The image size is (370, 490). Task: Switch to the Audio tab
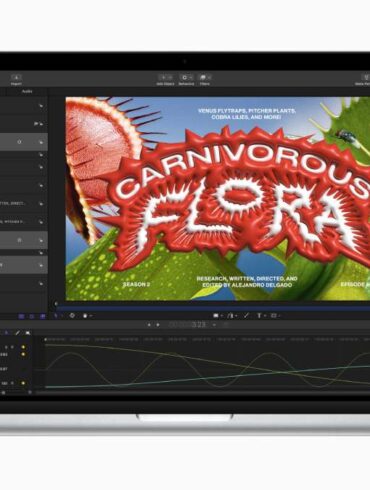click(x=27, y=91)
